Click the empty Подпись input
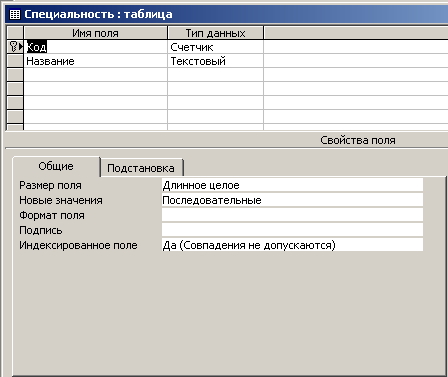 292,230
